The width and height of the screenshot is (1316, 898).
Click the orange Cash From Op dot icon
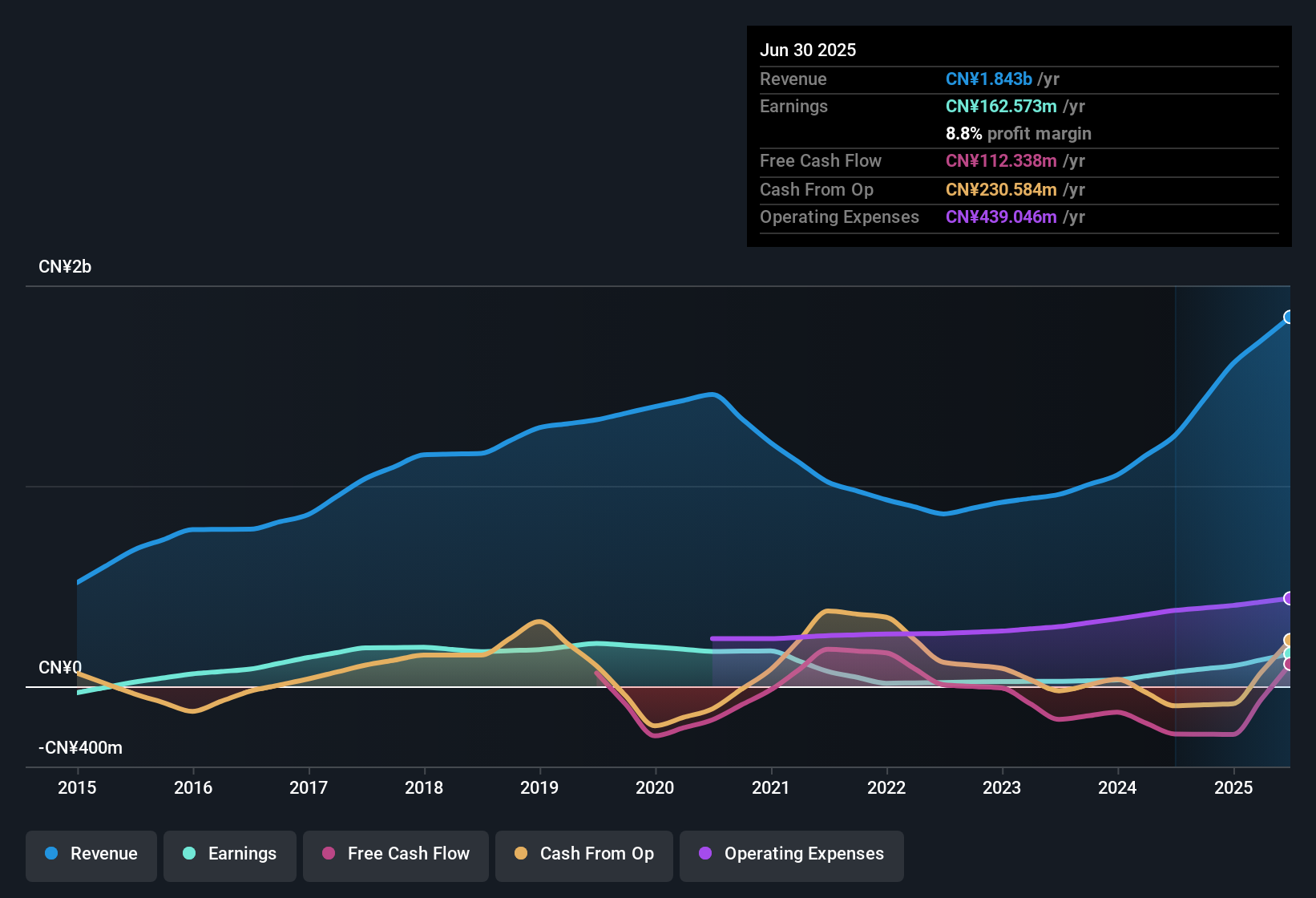(x=521, y=854)
